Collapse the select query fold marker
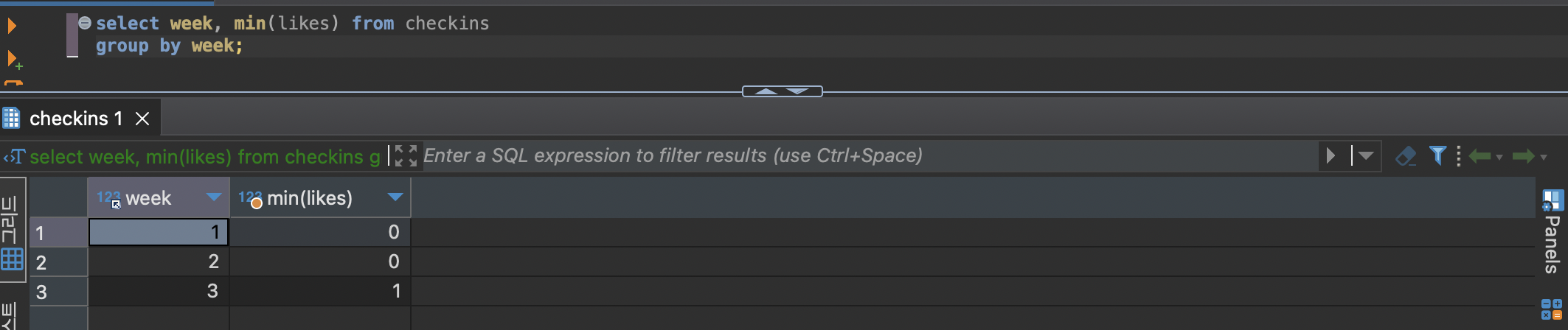Image resolution: width=1568 pixels, height=330 pixels. point(85,23)
